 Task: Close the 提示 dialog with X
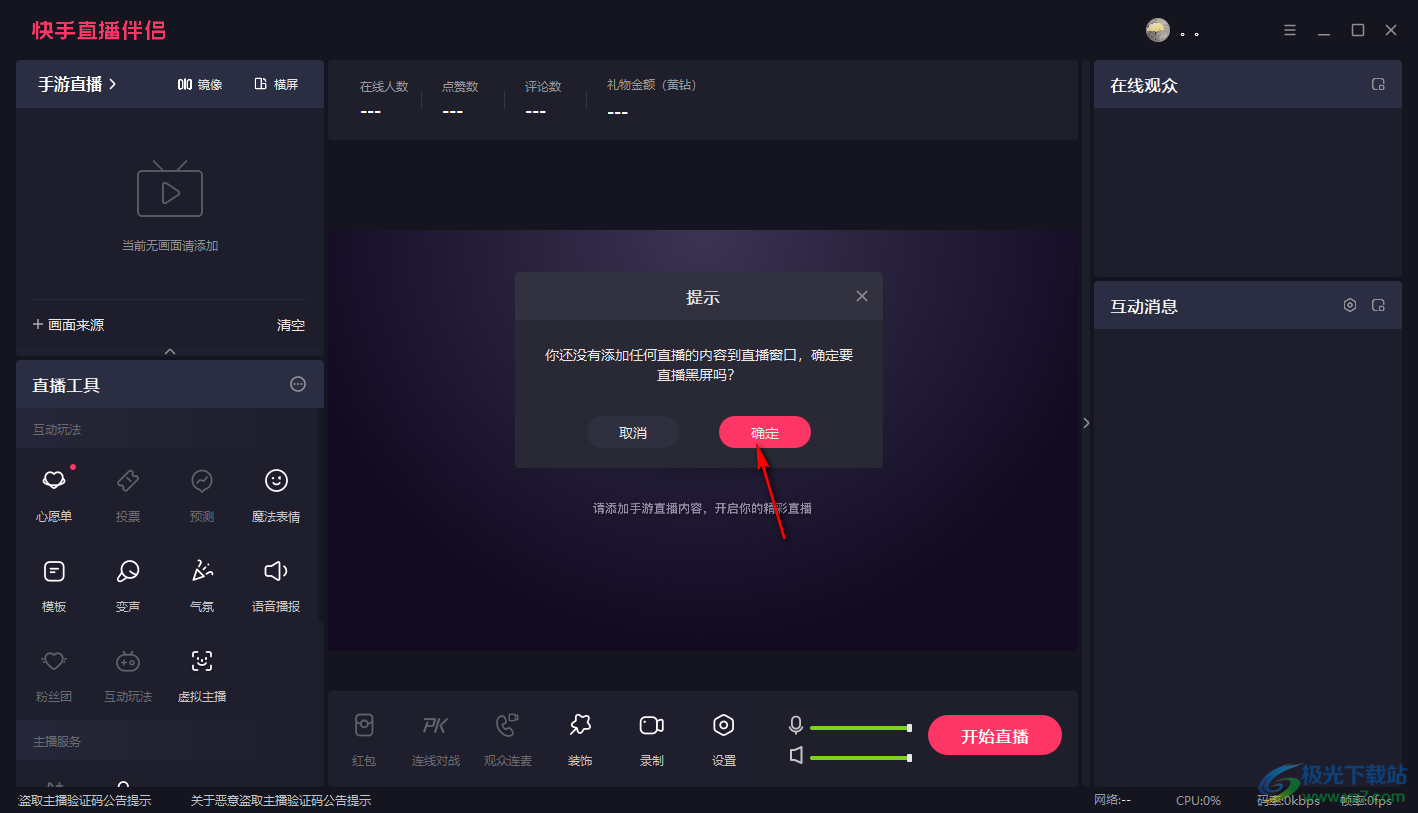[x=862, y=296]
